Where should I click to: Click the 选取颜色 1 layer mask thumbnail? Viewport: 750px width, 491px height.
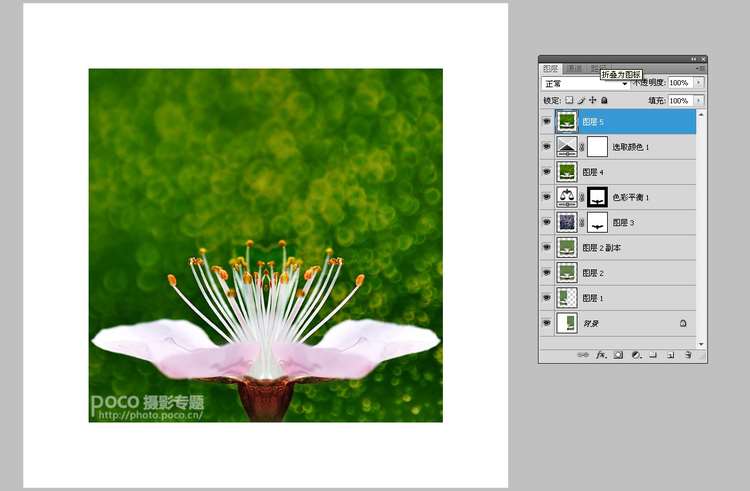(x=597, y=147)
